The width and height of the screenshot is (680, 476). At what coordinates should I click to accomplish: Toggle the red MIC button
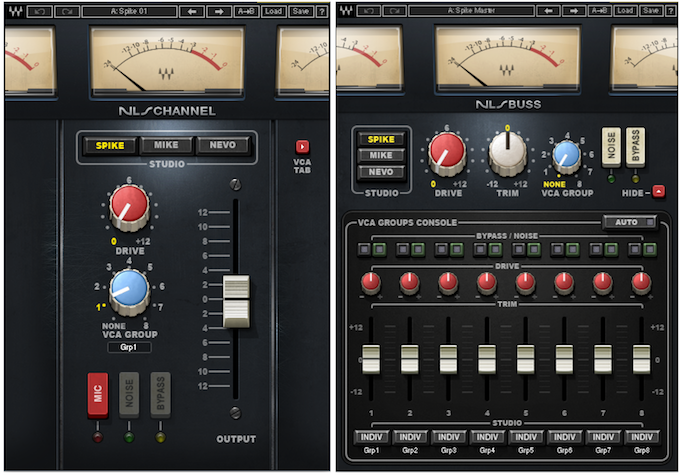(98, 394)
